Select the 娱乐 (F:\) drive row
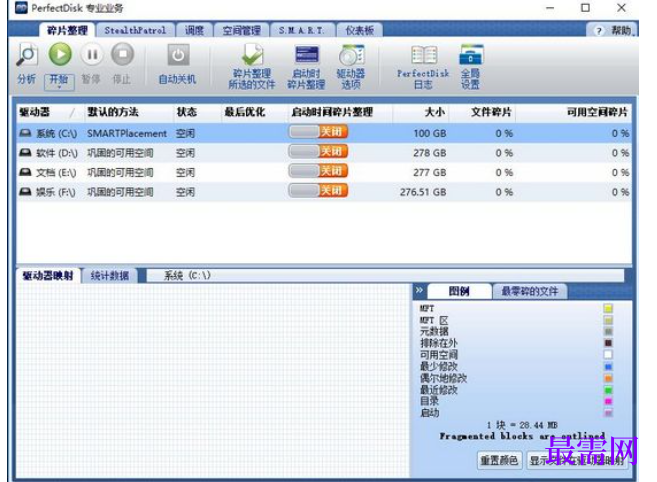Viewport: 657px width, 482px height. coord(324,192)
